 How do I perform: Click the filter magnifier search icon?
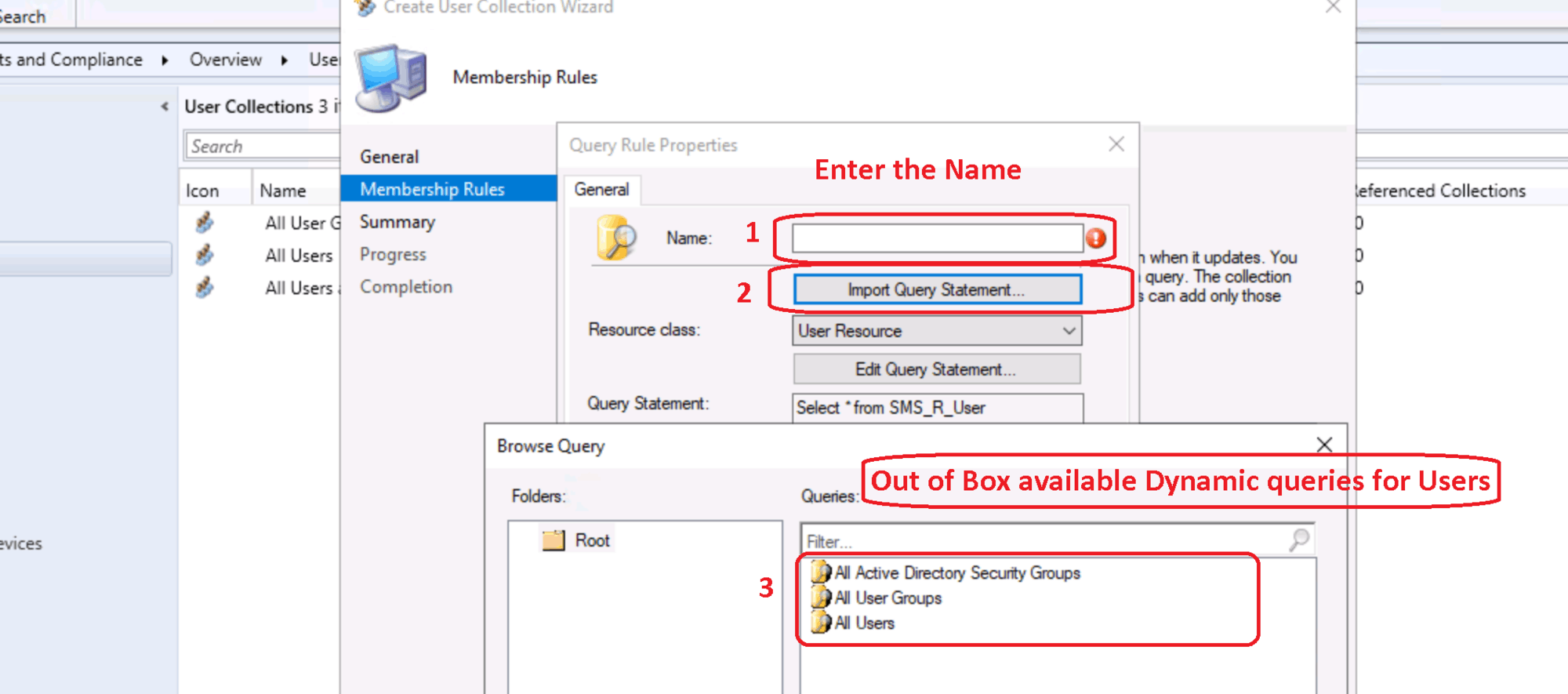coord(1299,540)
